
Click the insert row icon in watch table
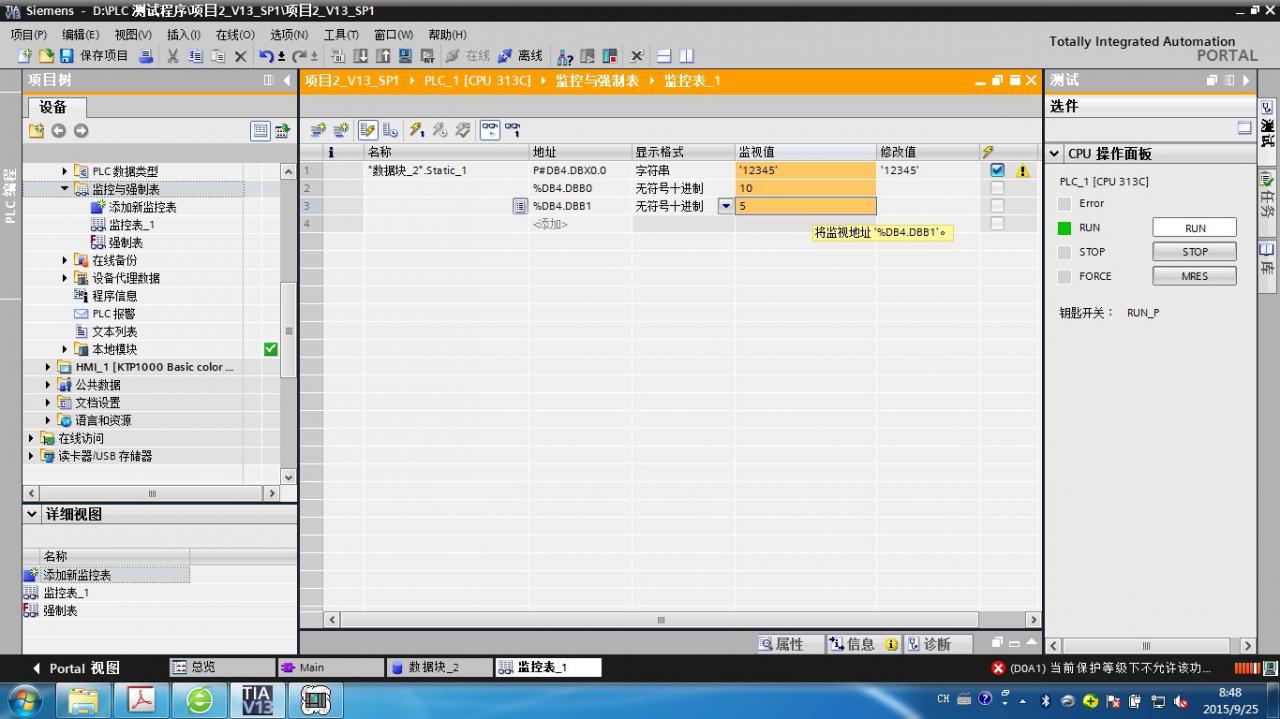pos(318,130)
